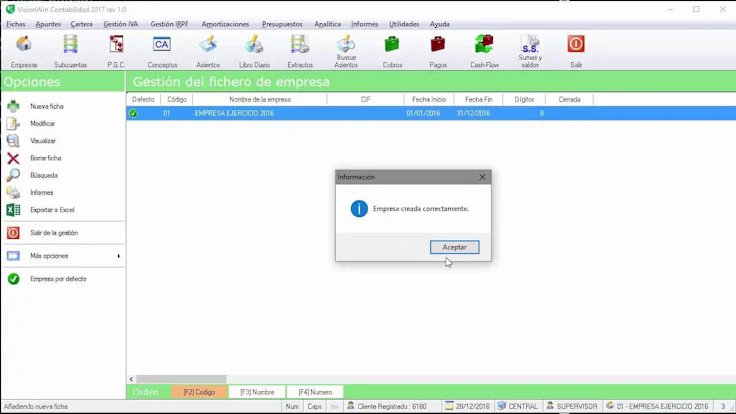
Task: Click CENTRAL entry in status bar
Action: click(x=517, y=406)
